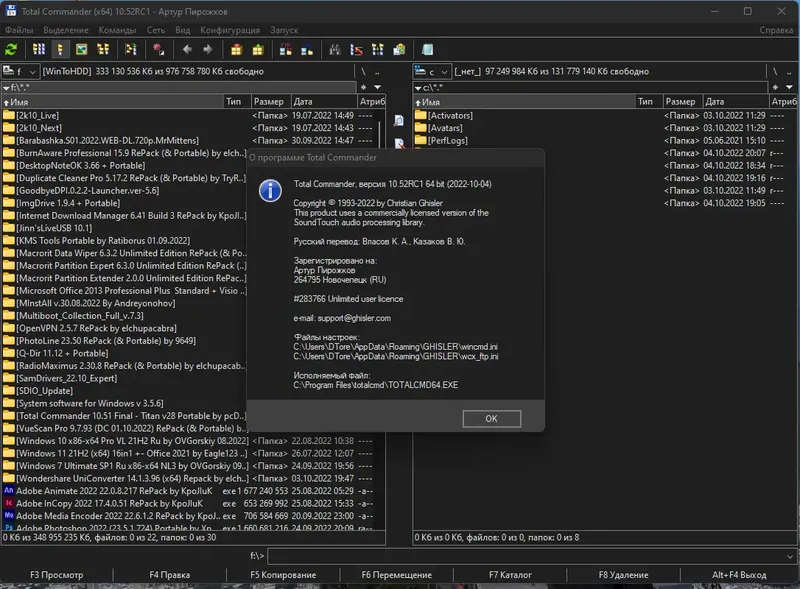Toggle the directory tree view mode
The image size is (800, 589).
[x=103, y=49]
